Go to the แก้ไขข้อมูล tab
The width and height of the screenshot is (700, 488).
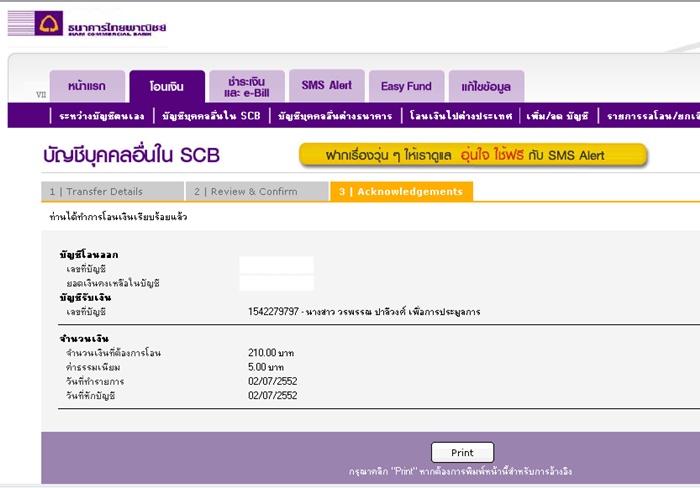tap(486, 86)
